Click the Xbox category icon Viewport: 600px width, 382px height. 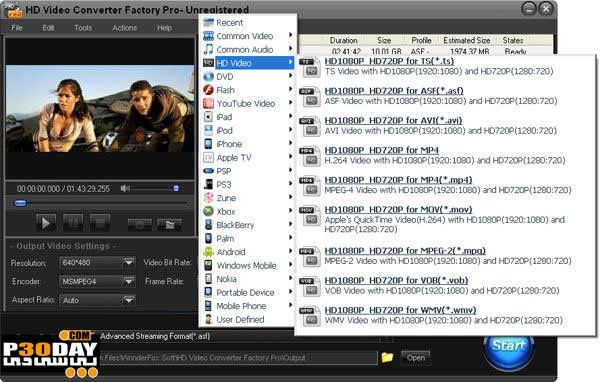click(208, 211)
